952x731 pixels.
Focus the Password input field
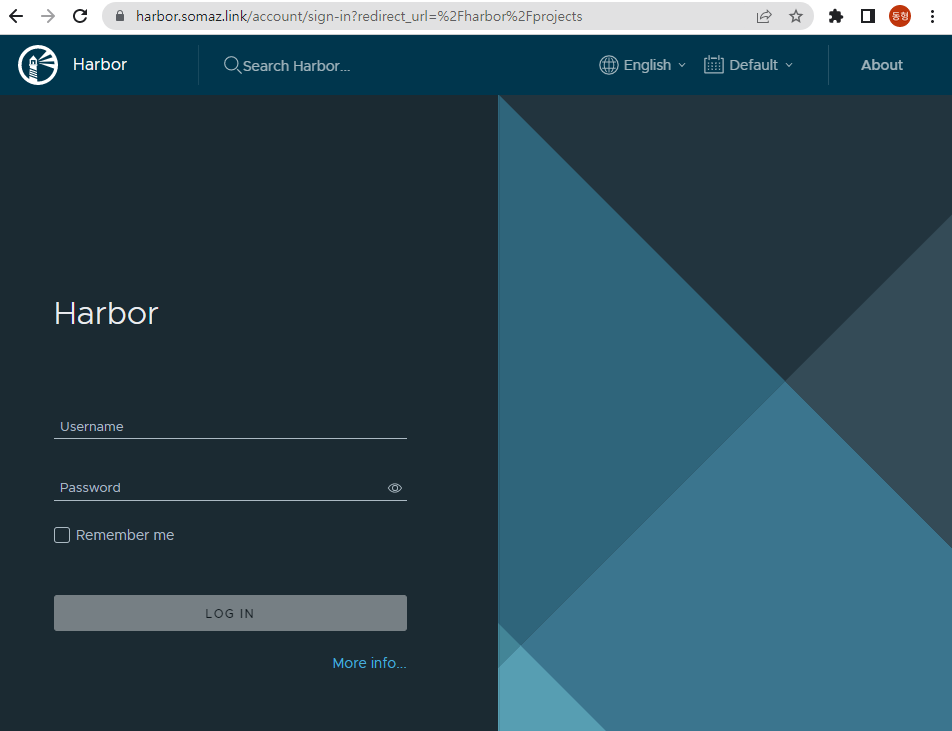tap(230, 488)
